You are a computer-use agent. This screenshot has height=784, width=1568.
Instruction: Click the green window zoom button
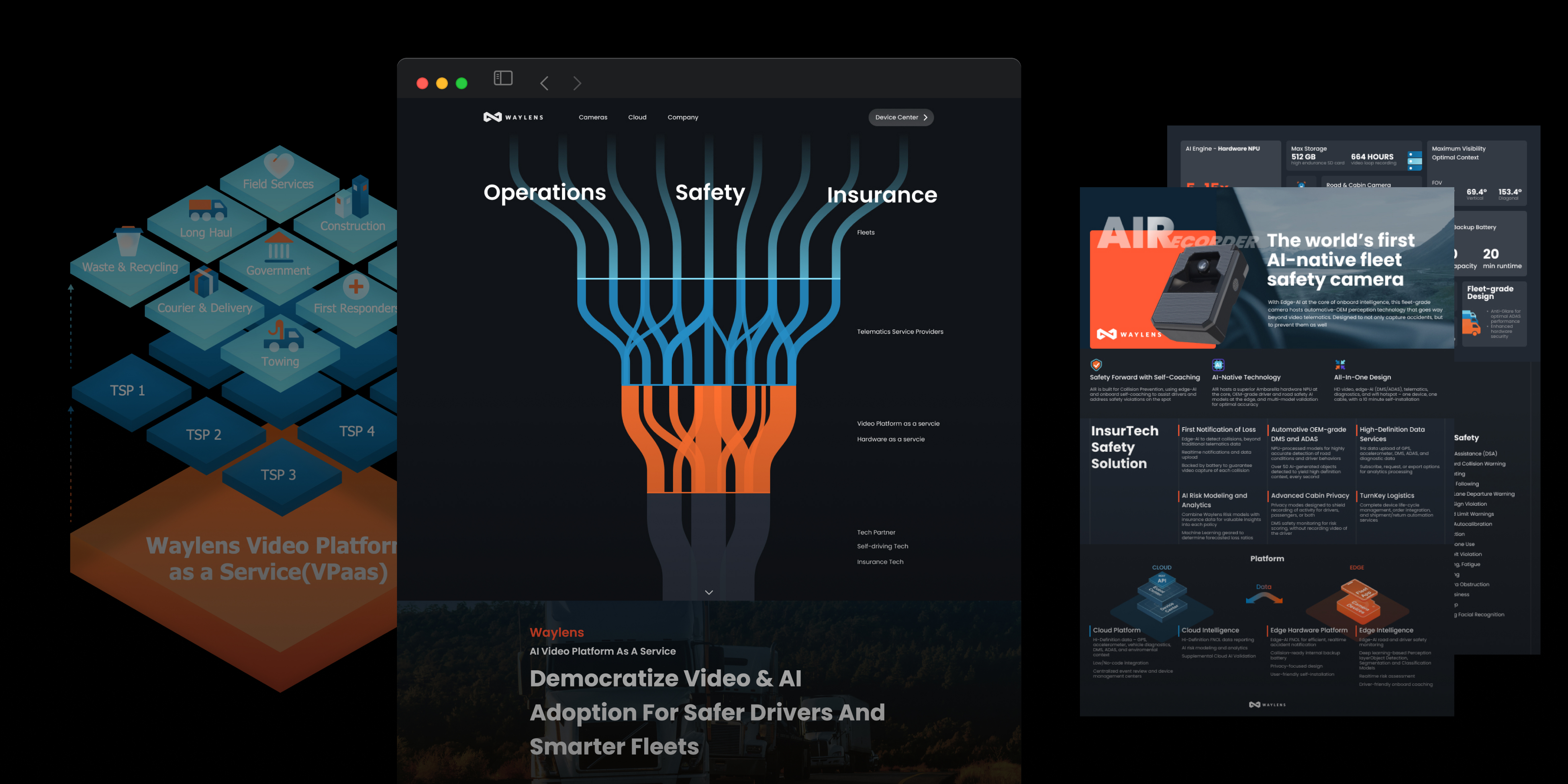461,83
